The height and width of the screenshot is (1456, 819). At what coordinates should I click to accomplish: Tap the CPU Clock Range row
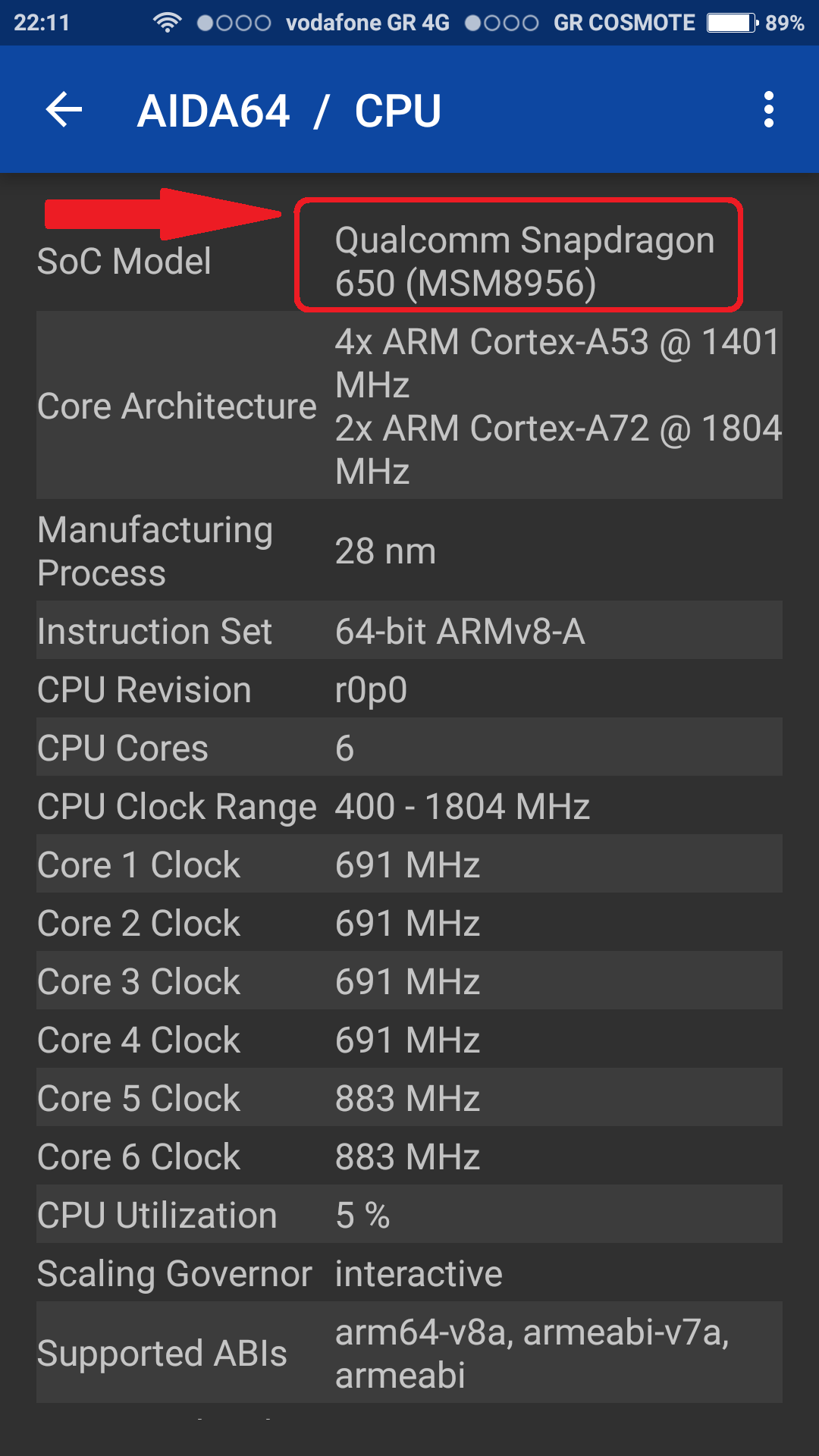409,806
